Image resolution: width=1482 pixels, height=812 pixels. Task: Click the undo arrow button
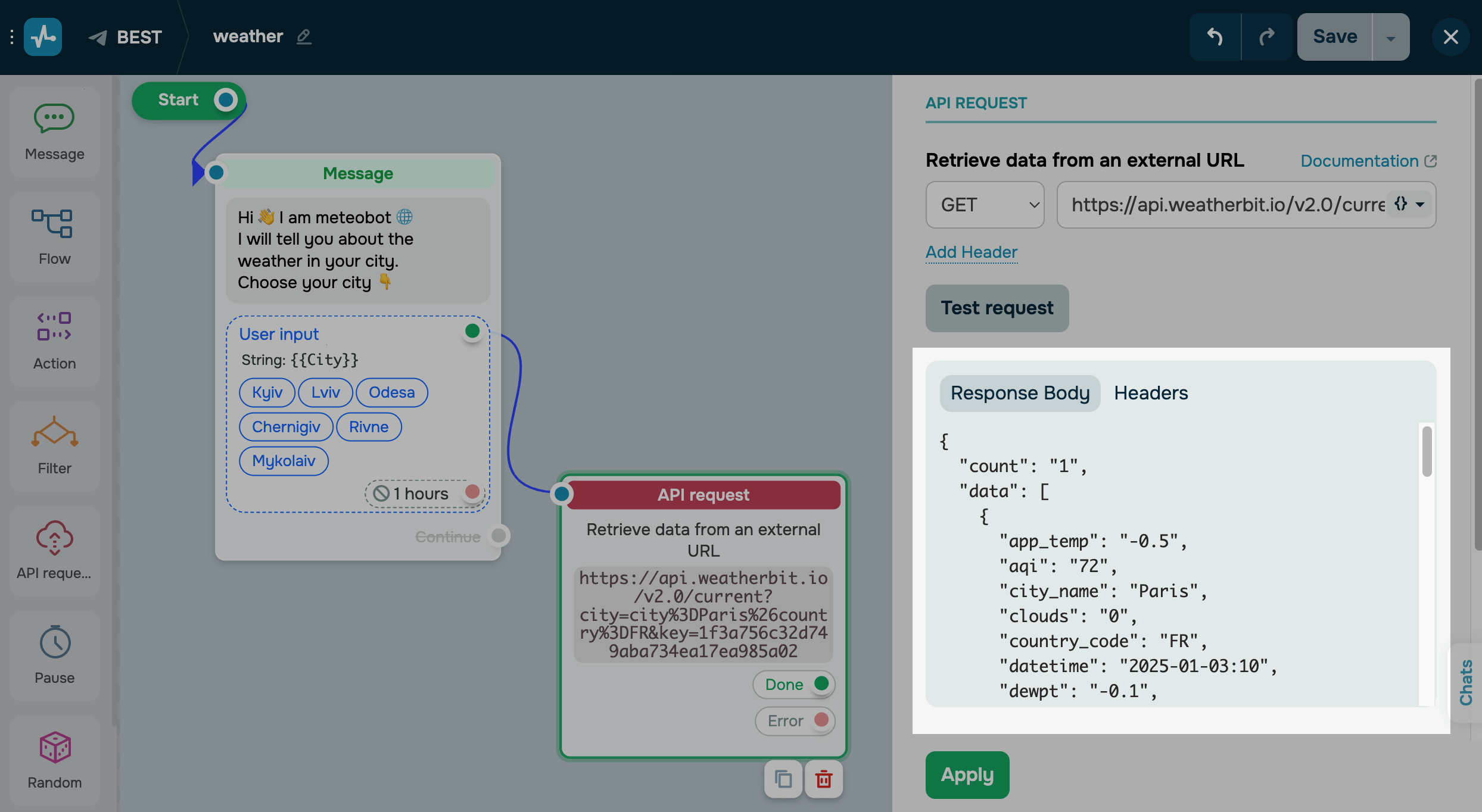point(1215,37)
